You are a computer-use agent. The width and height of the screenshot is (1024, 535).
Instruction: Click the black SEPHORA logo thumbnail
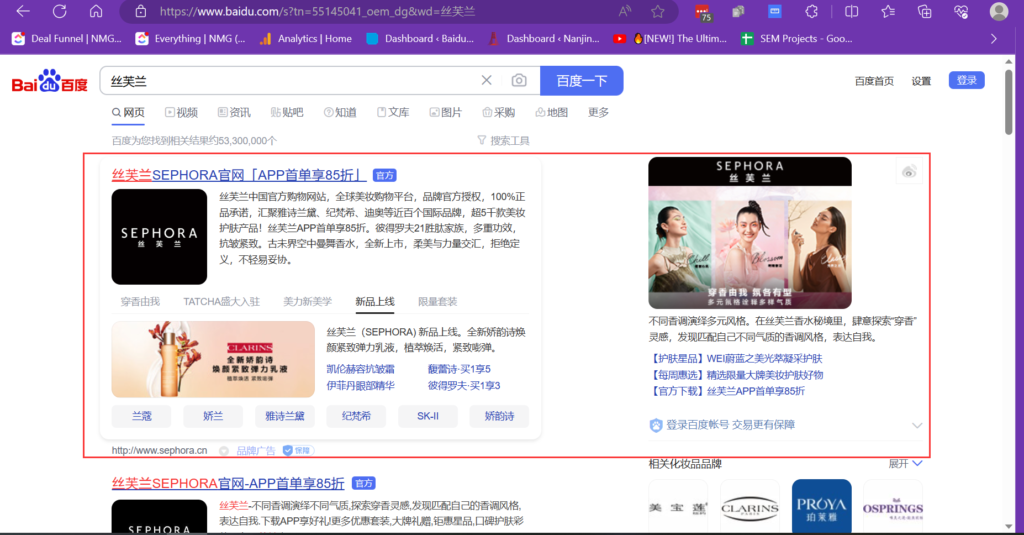pos(159,237)
